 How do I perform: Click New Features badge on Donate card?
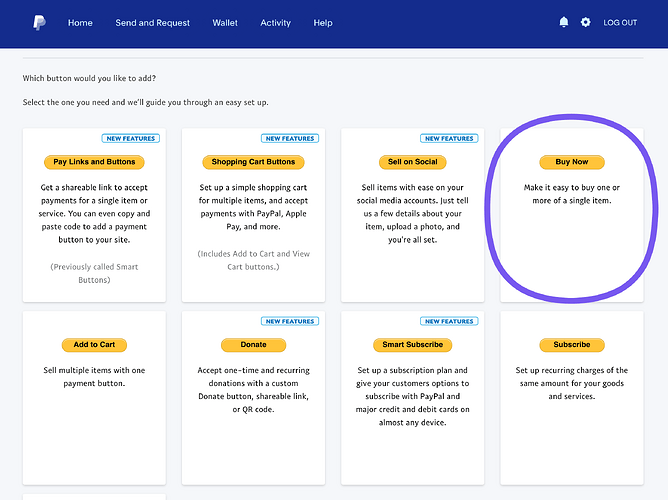pyautogui.click(x=290, y=321)
